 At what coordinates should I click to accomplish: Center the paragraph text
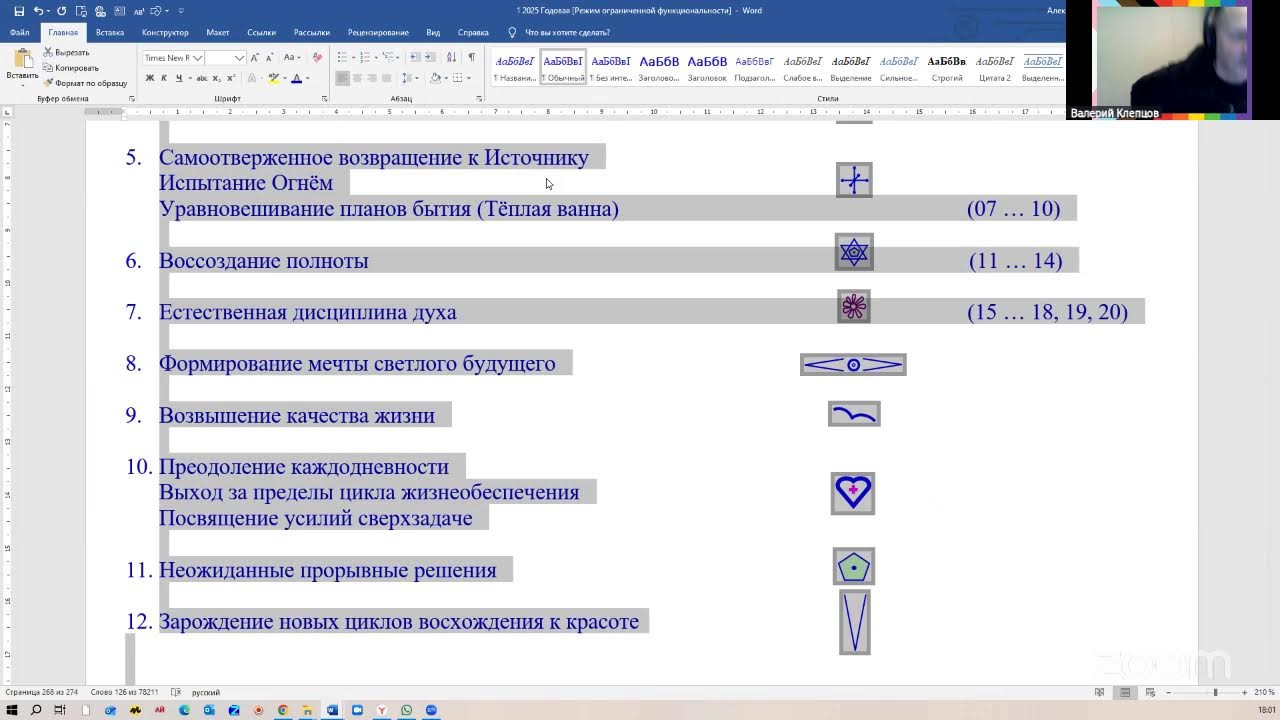coord(357,78)
